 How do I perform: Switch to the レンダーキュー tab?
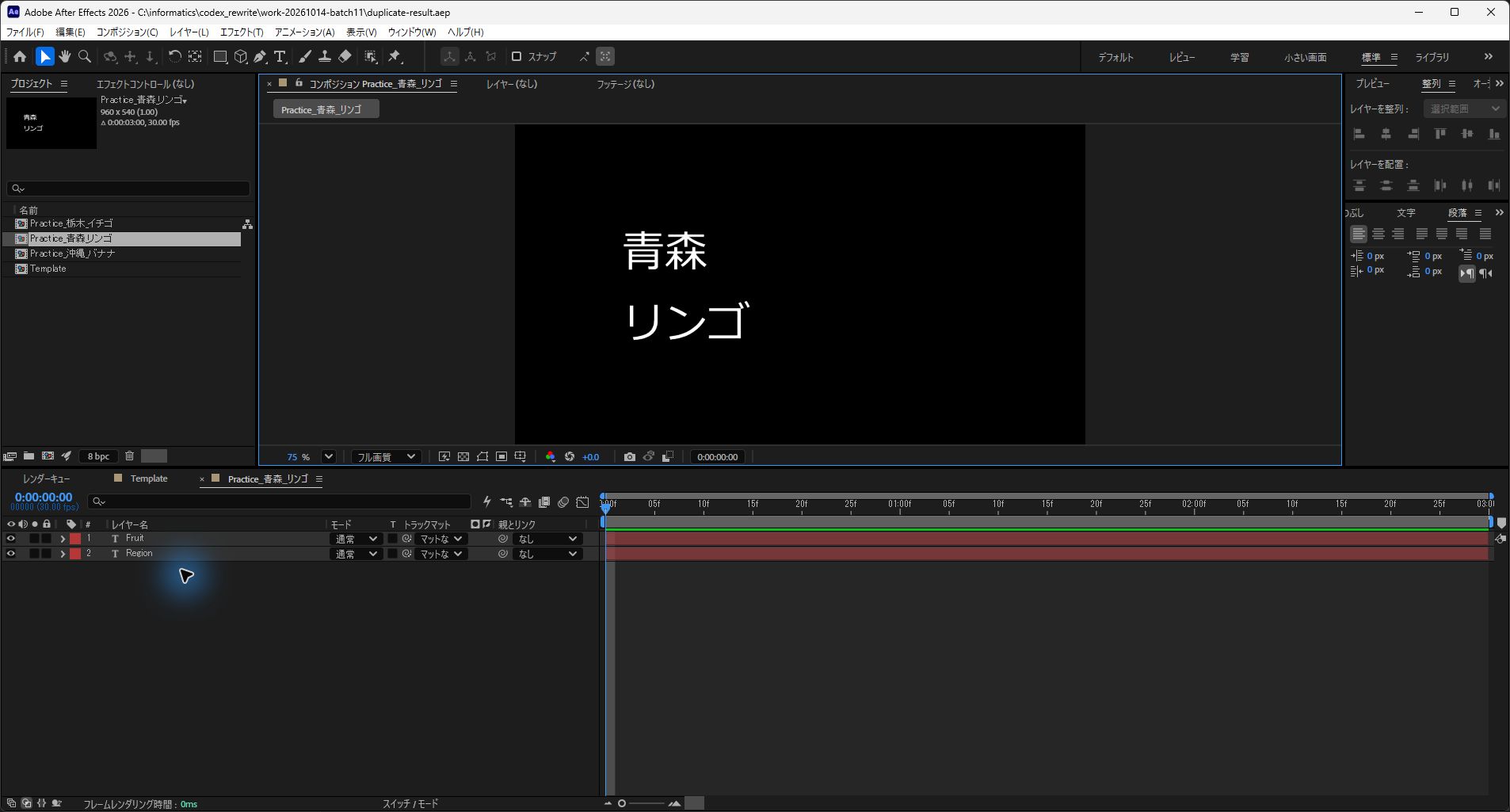(46, 478)
